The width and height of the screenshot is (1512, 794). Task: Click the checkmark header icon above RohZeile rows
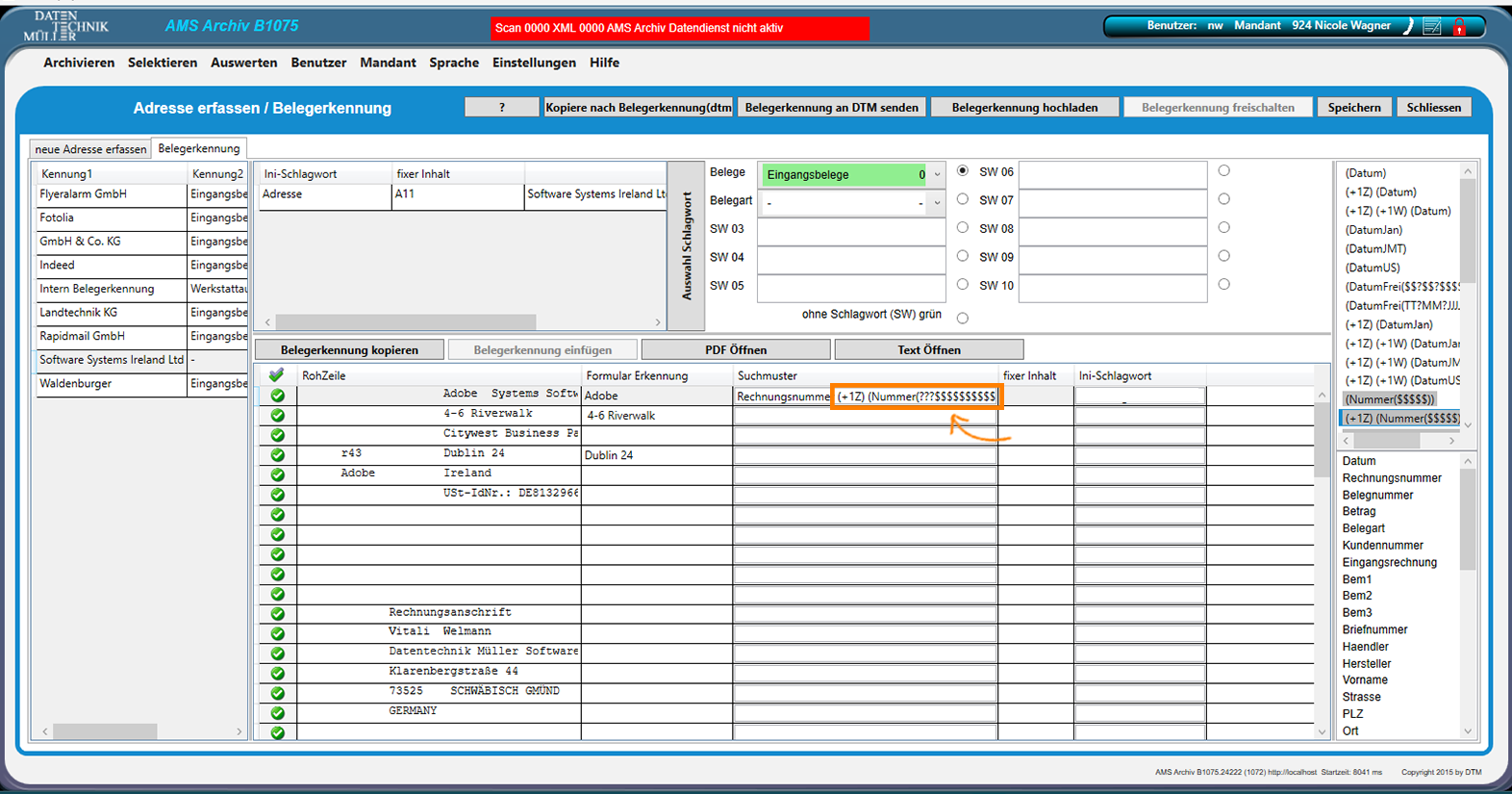pos(277,375)
